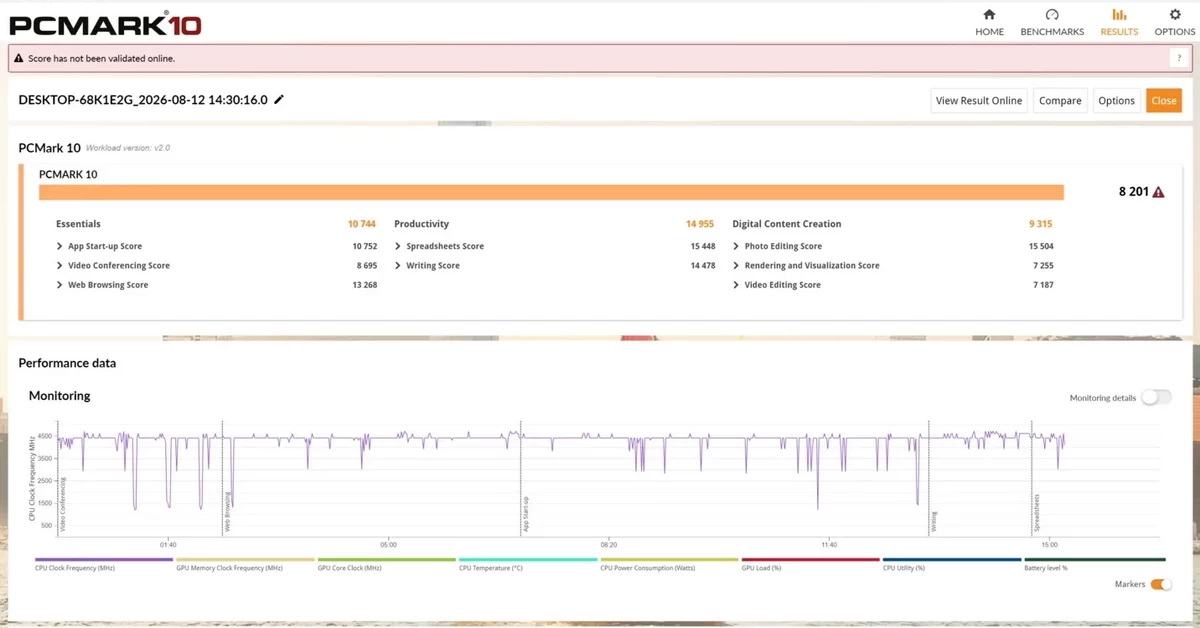Click the Writing marker on the chart
The height and width of the screenshot is (628, 1200).
click(934, 521)
